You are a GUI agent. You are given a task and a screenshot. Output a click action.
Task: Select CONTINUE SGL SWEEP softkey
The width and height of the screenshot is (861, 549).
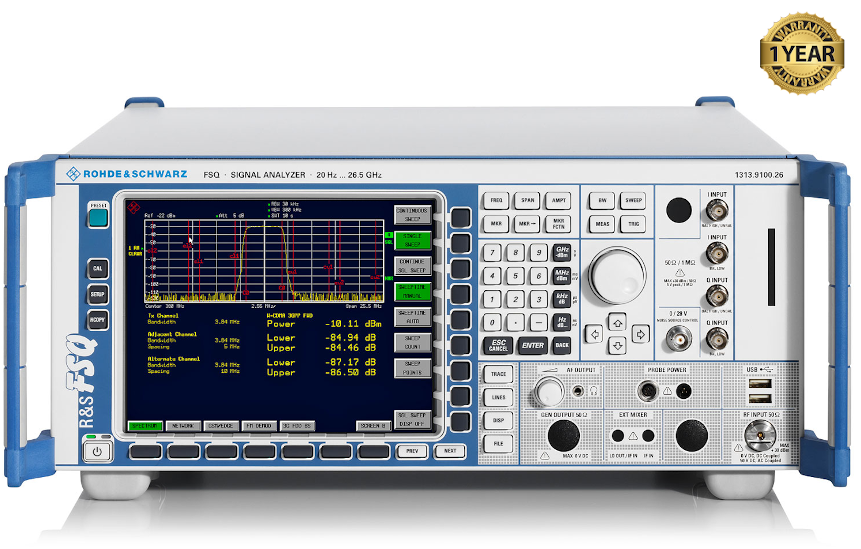[x=412, y=266]
